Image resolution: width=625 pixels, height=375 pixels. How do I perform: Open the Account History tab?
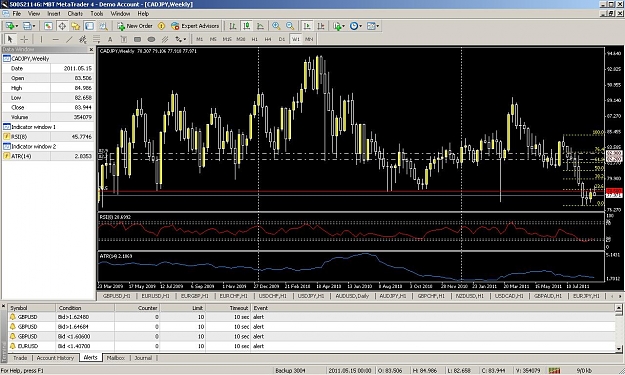click(55, 358)
